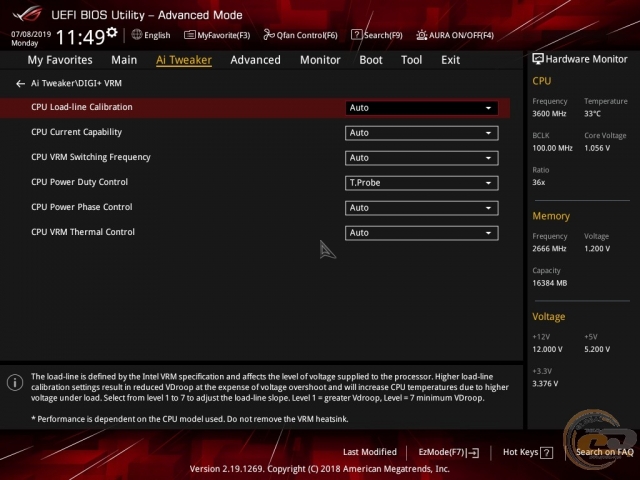640x480 pixels.
Task: Click the 33°C temperature value
Action: click(592, 114)
